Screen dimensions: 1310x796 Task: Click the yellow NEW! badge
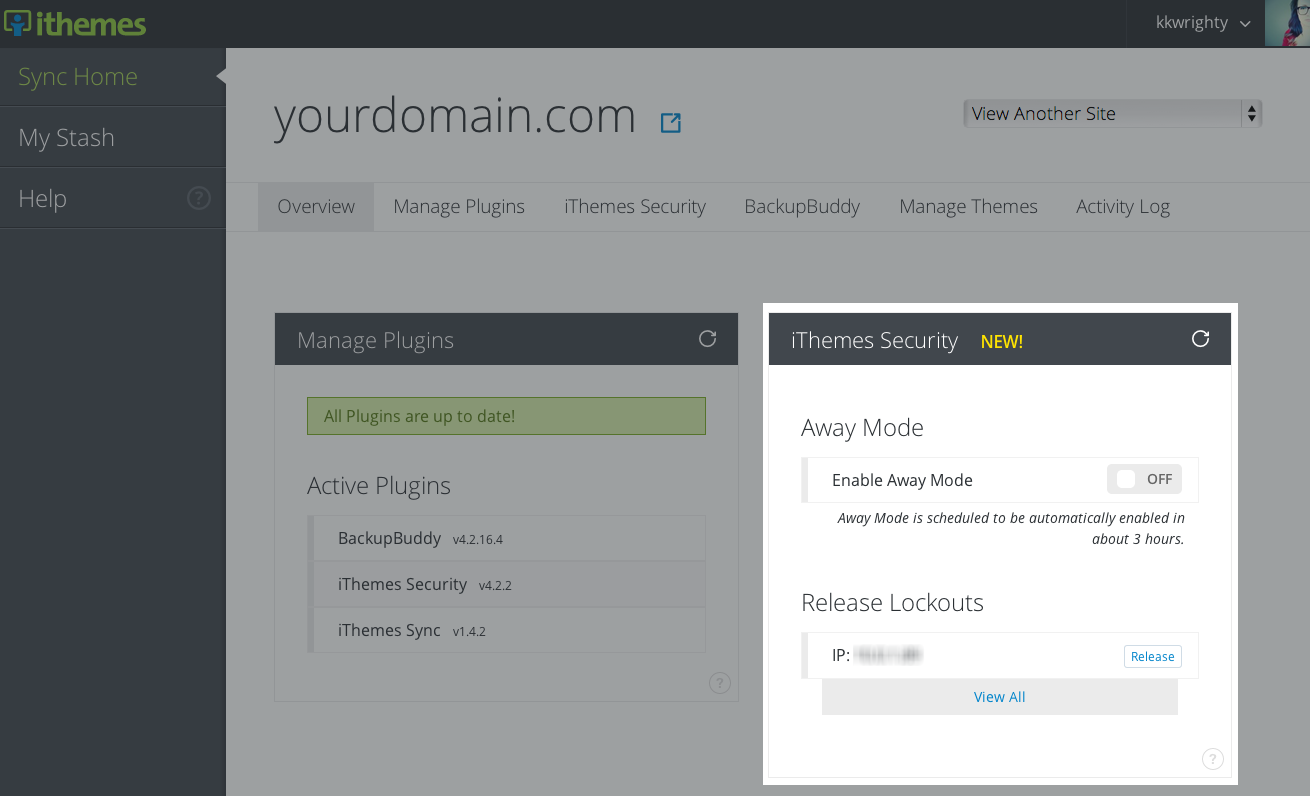(1001, 341)
